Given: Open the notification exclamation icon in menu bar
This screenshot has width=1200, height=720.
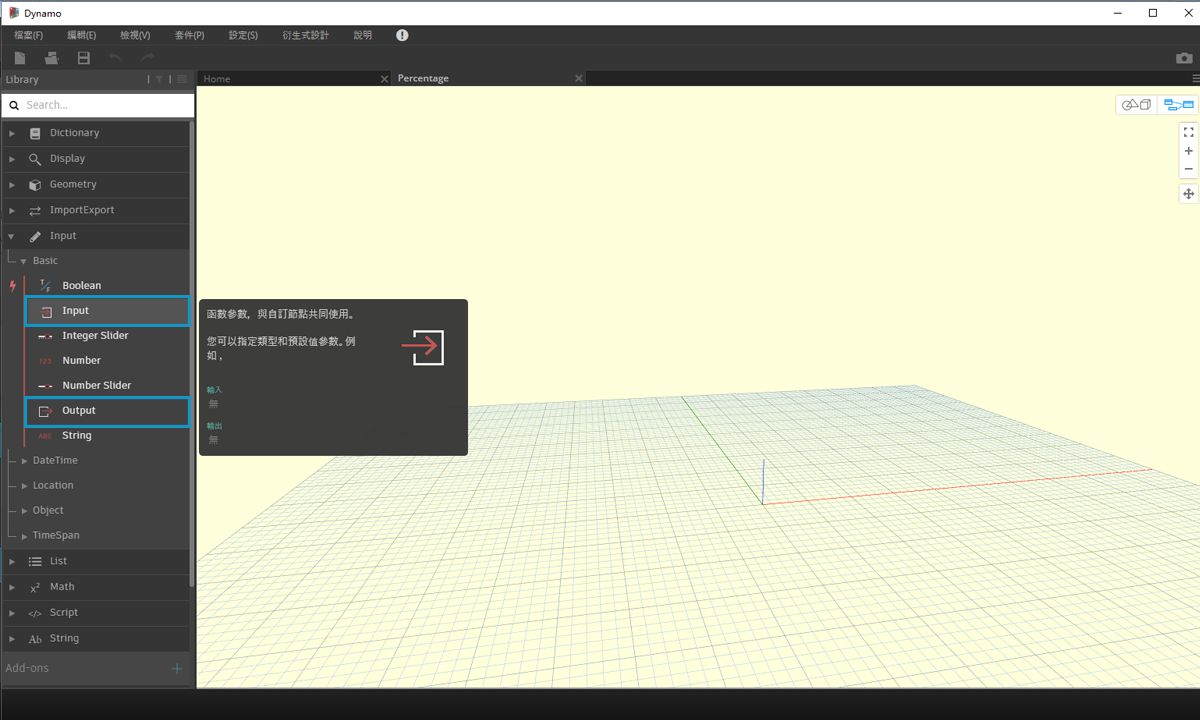Looking at the screenshot, I should (402, 35).
